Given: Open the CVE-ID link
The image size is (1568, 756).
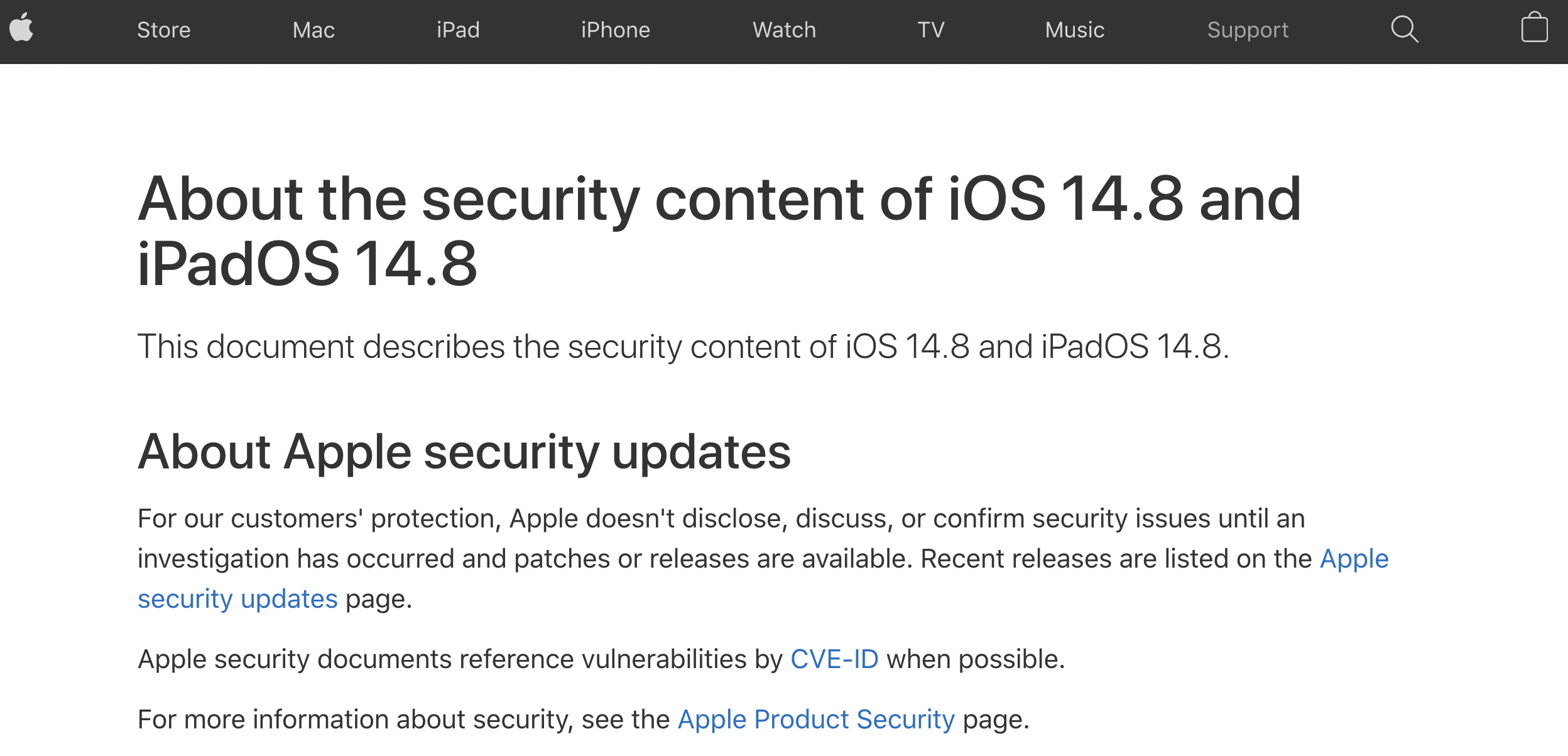Looking at the screenshot, I should (834, 659).
